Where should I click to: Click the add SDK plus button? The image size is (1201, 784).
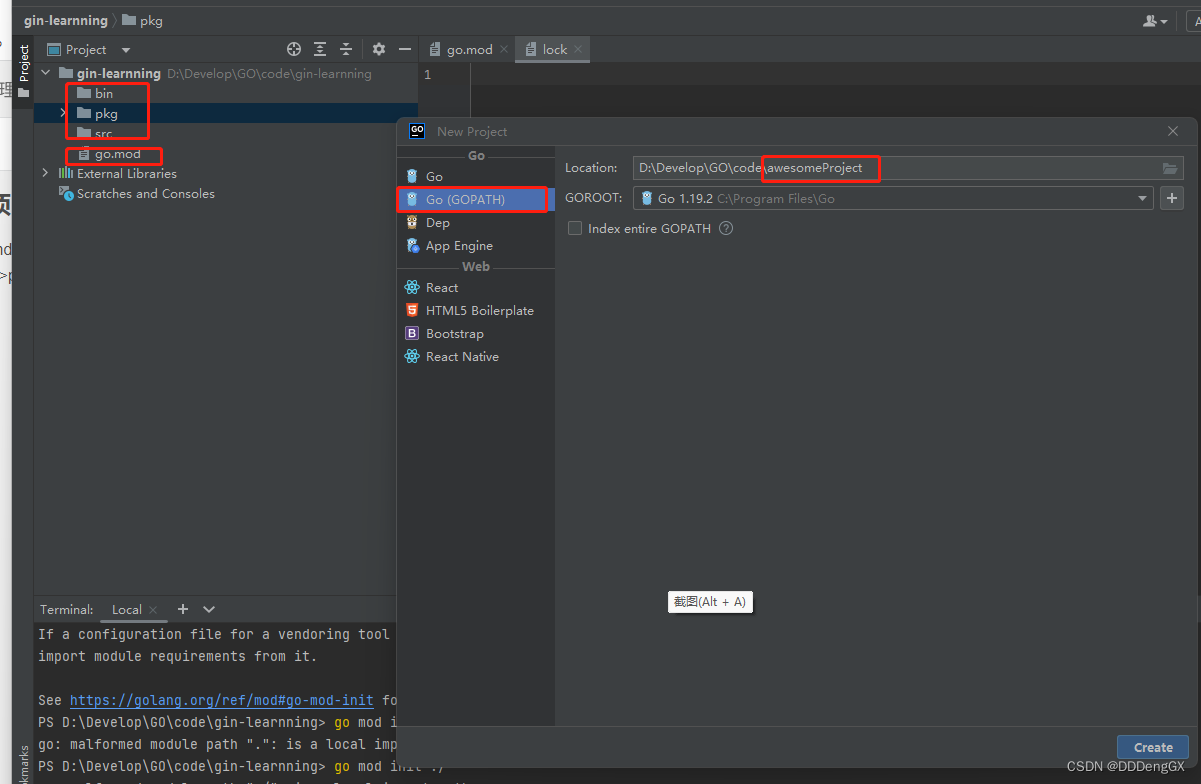[x=1172, y=198]
